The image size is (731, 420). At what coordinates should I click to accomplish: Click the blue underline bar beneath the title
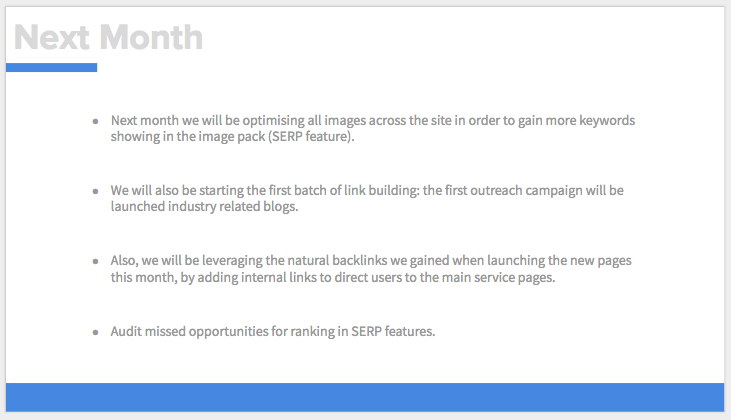coord(51,68)
